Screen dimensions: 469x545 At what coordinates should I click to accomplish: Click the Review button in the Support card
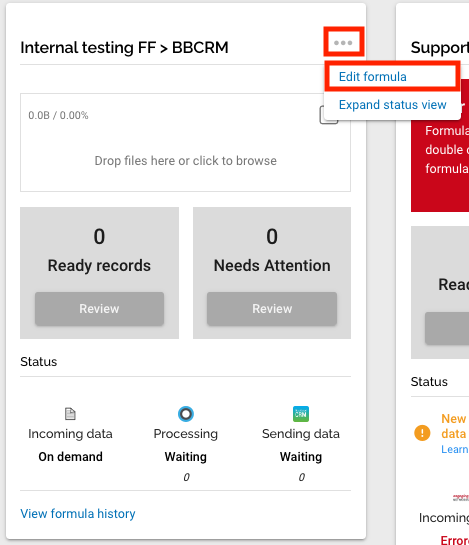(447, 328)
